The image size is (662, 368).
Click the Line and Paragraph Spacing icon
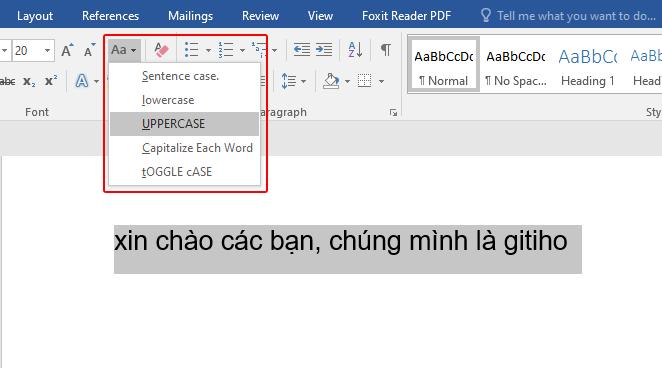pos(289,81)
